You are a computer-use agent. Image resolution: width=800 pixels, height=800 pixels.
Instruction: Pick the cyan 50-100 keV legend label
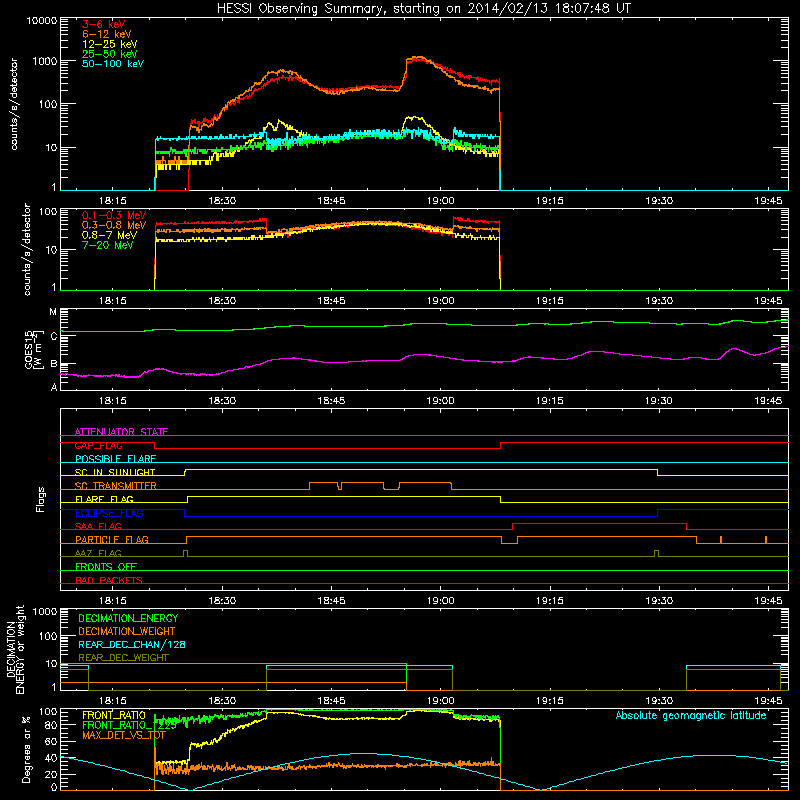pyautogui.click(x=113, y=64)
